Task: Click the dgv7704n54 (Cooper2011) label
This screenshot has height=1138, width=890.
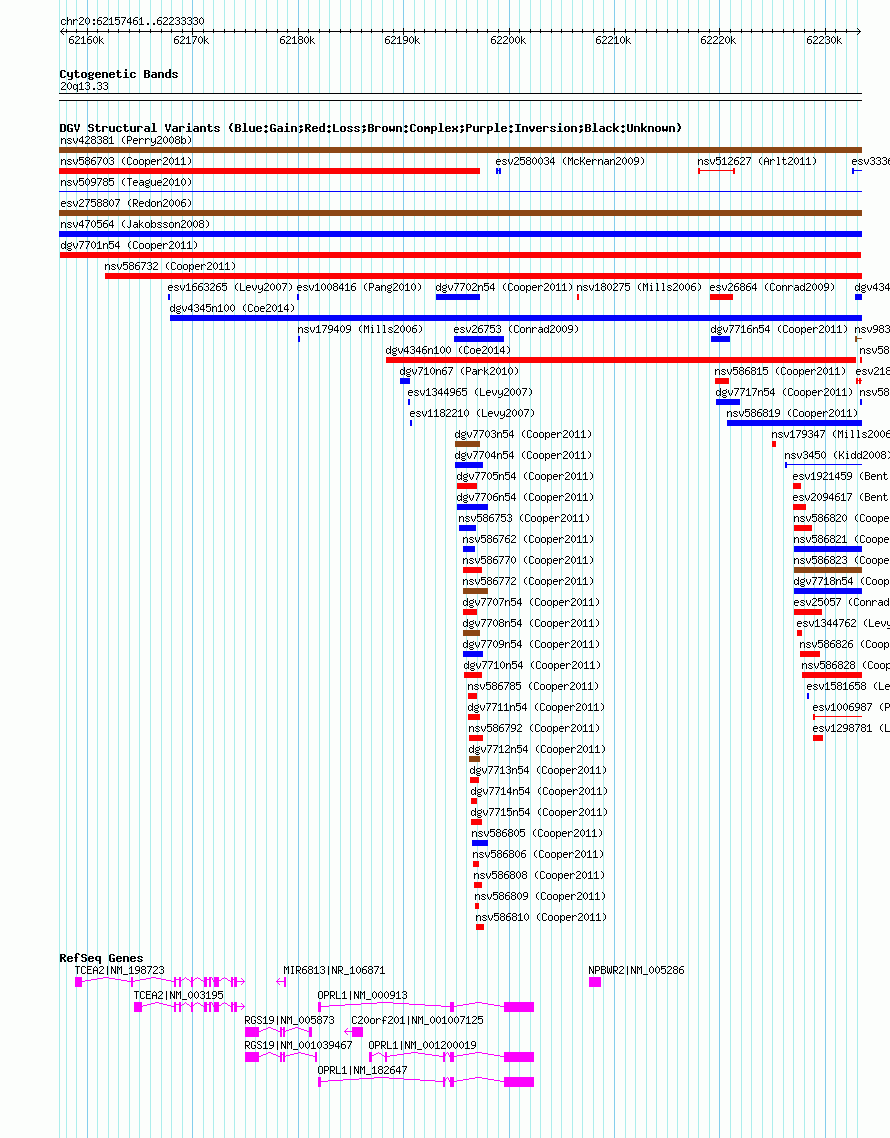Action: pos(523,456)
